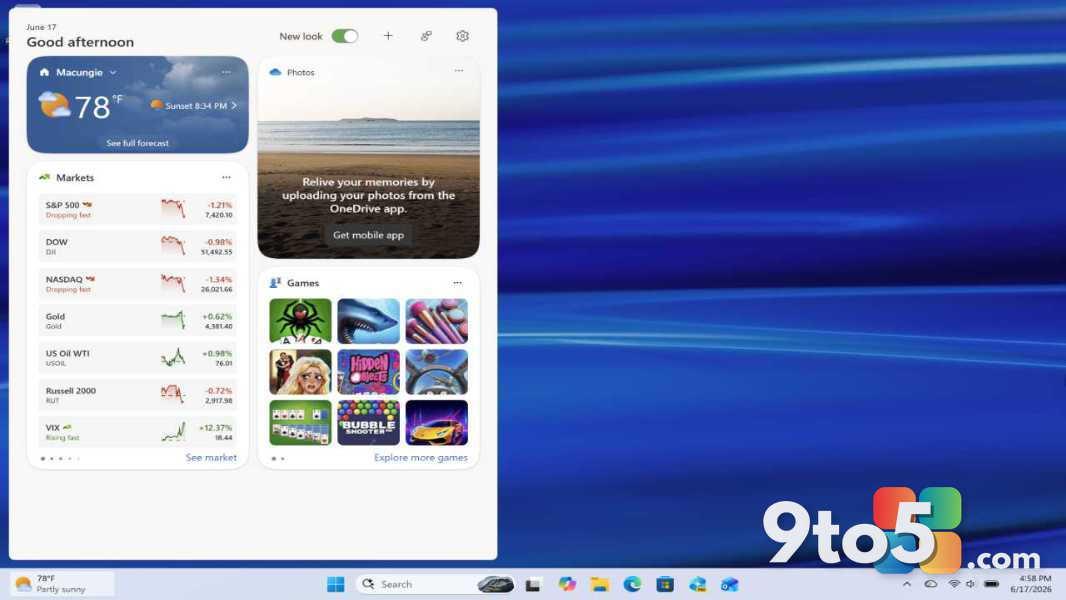Viewport: 1066px width, 600px height.
Task: Open Markets widget more options menu
Action: (226, 177)
